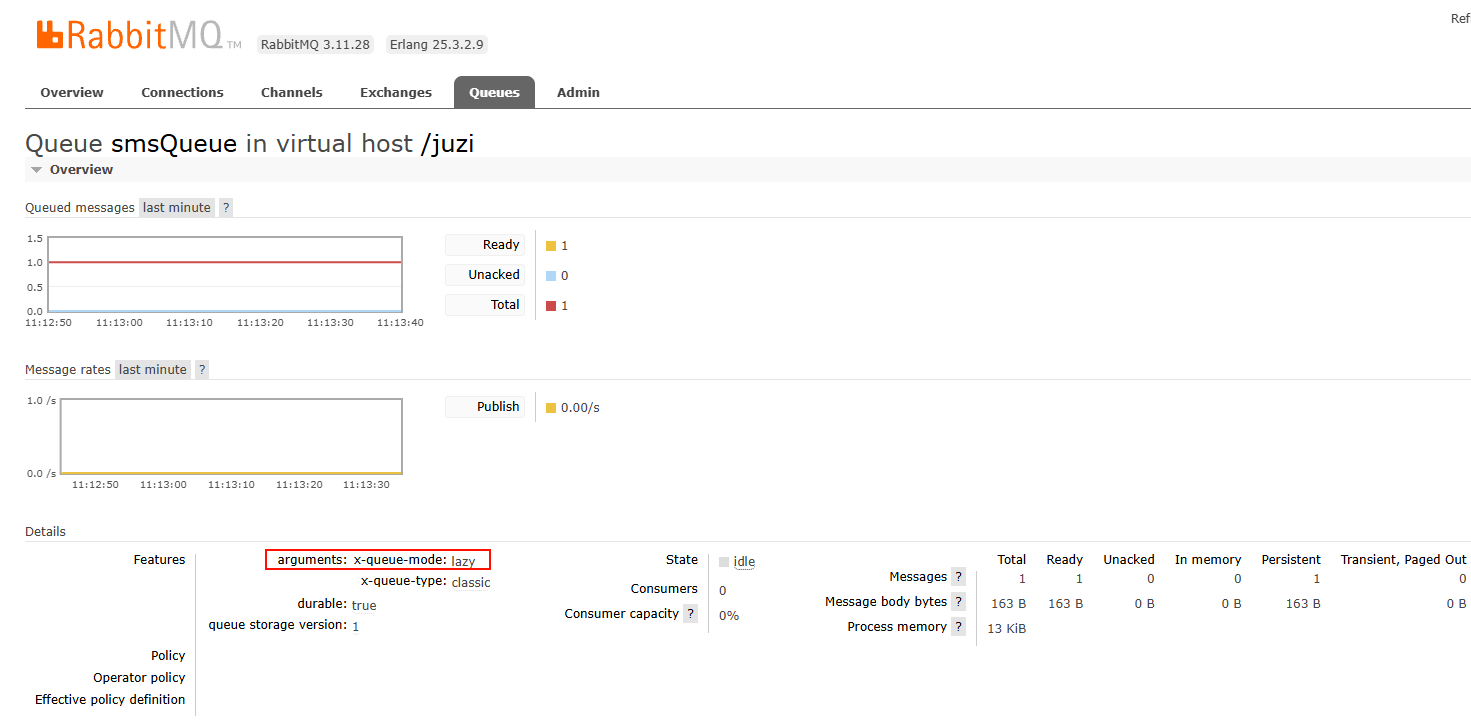Viewport: 1471px width, 724px height.
Task: Open the Admin tab
Action: 578,93
